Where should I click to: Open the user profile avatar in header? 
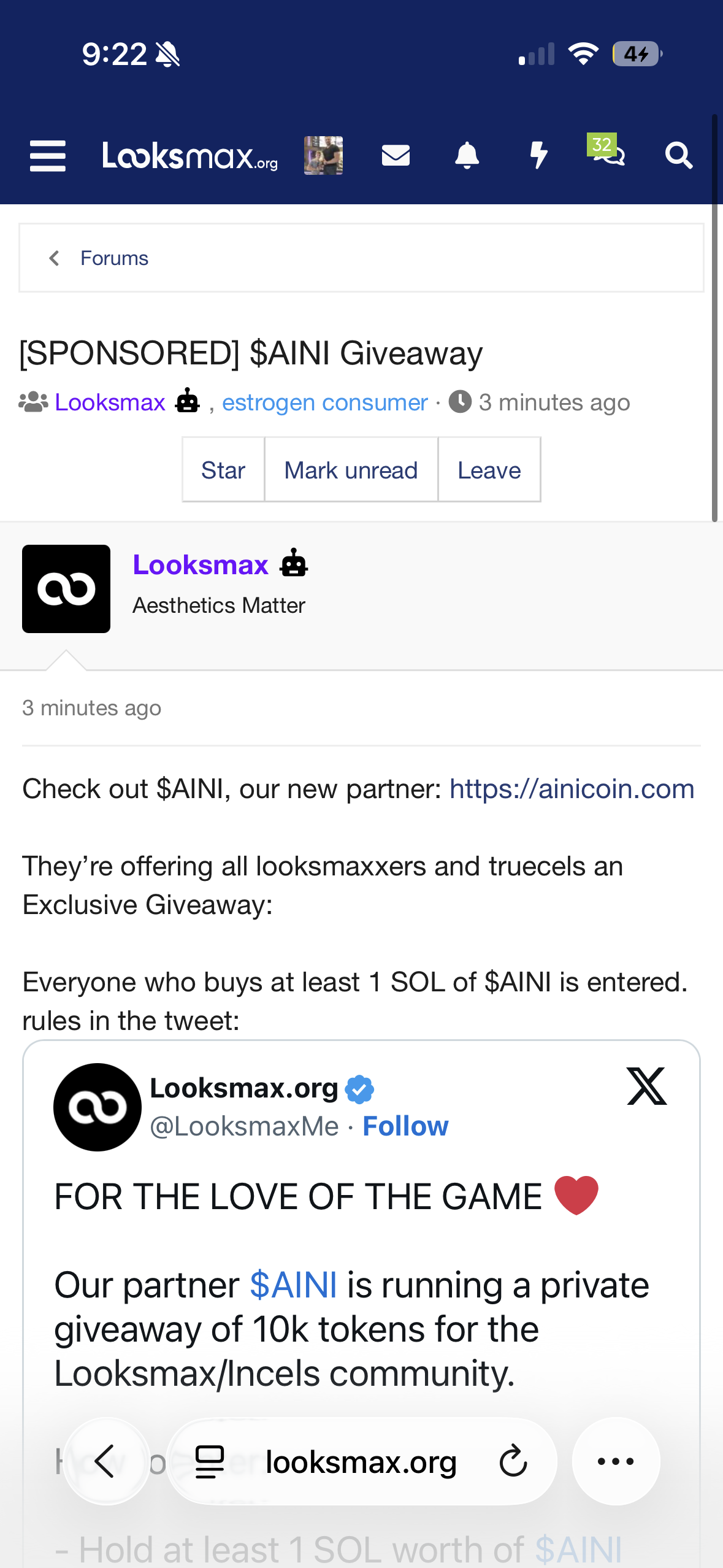click(x=323, y=156)
